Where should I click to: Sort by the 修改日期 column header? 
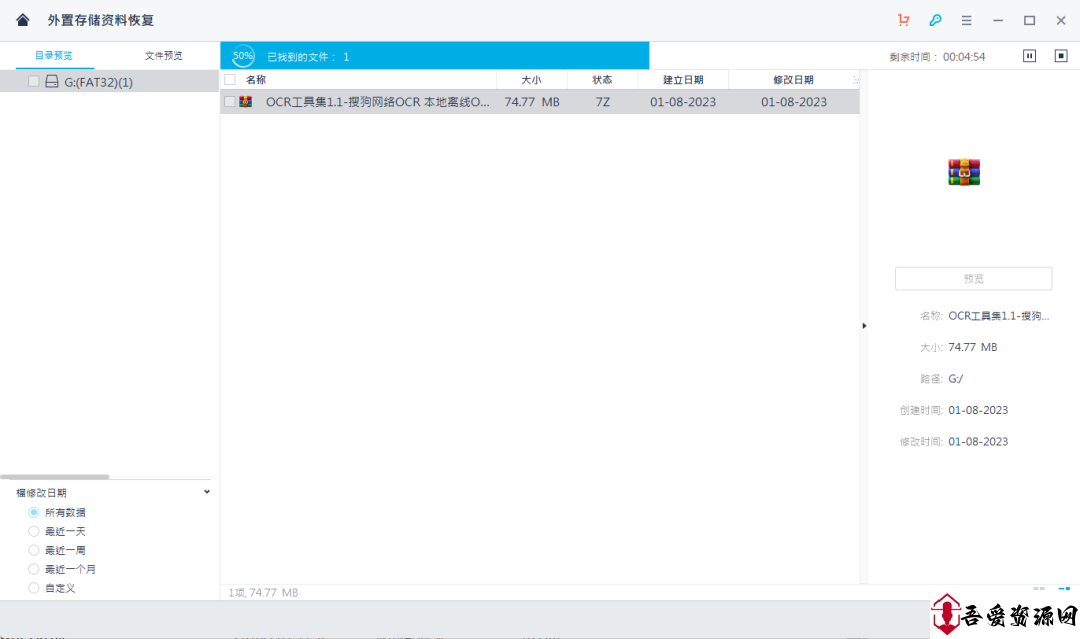point(793,80)
